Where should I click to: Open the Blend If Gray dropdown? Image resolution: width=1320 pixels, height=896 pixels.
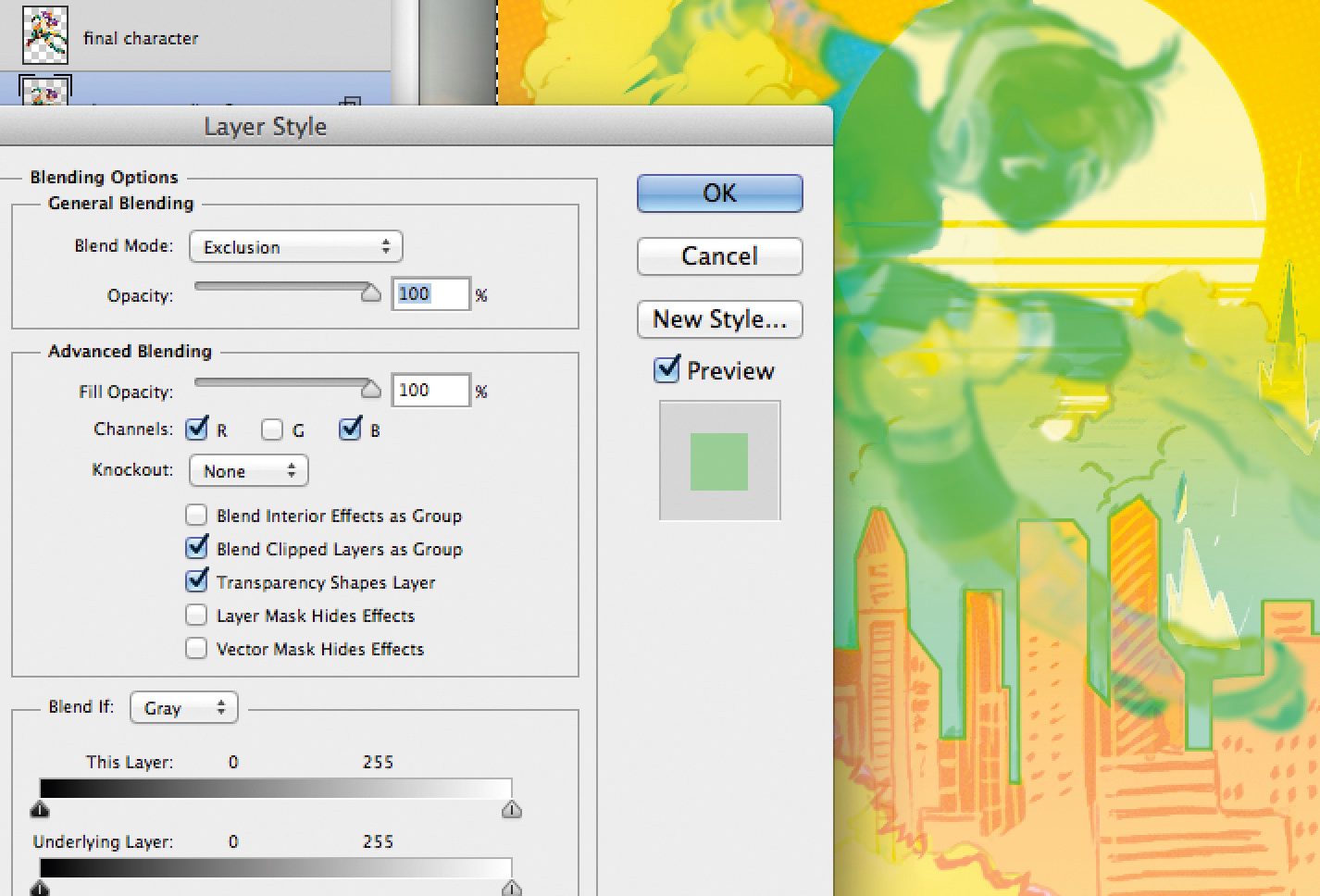click(184, 708)
